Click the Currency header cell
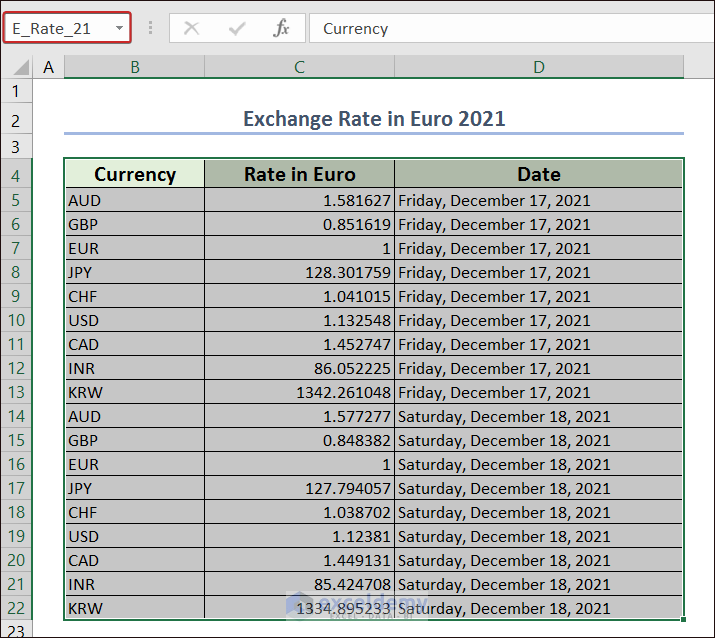The image size is (715, 638). (x=134, y=174)
